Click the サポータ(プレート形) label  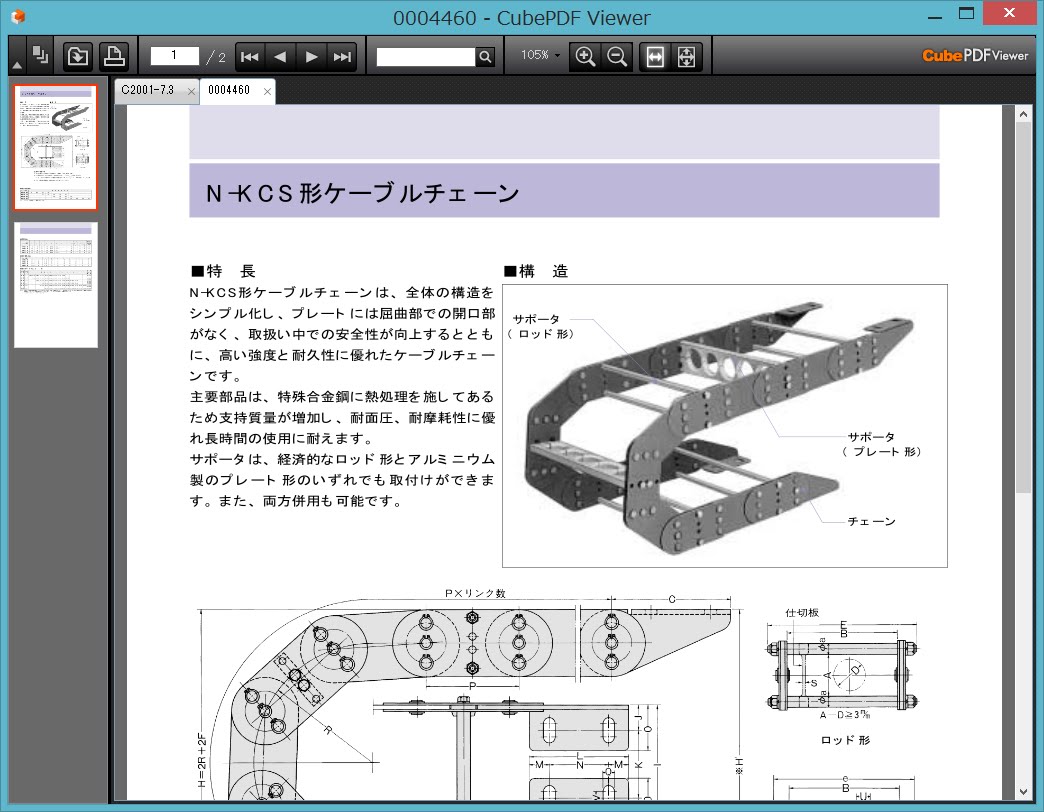coord(880,444)
